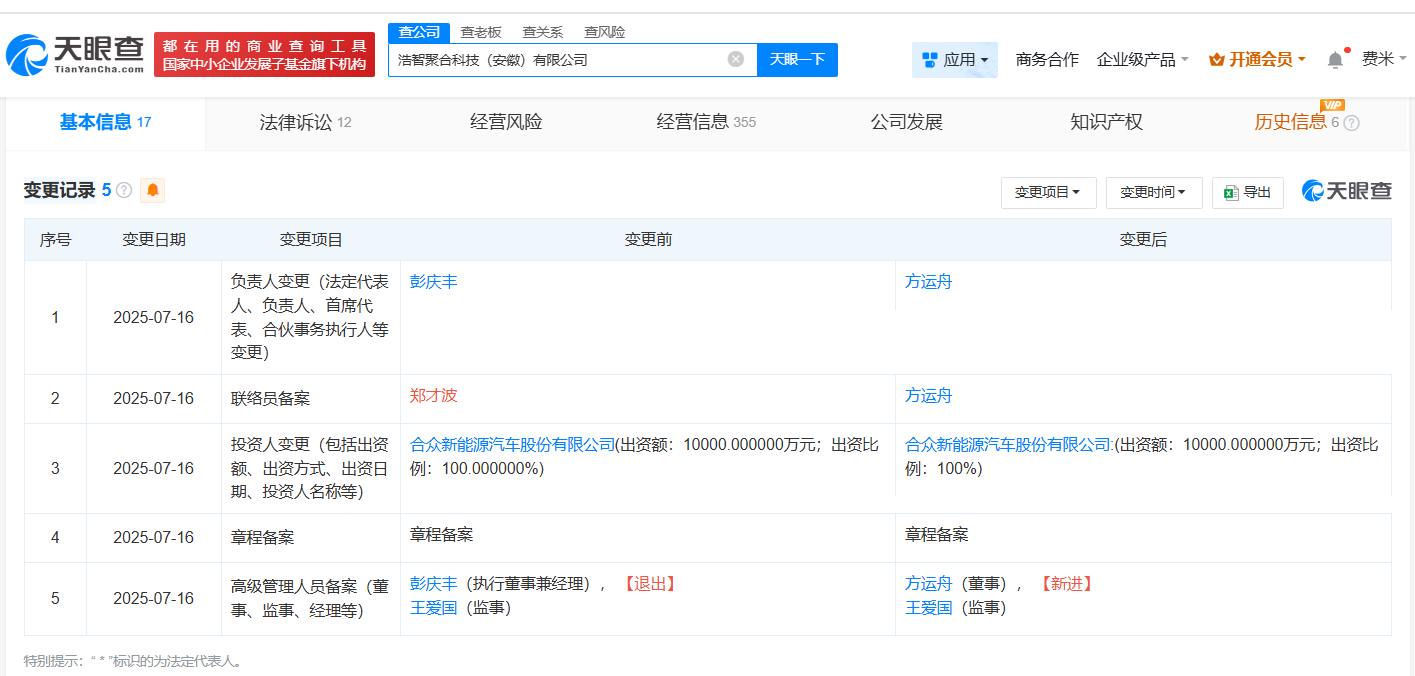The width and height of the screenshot is (1415, 676).
Task: Click the 序号 column header
Action: click(x=55, y=240)
